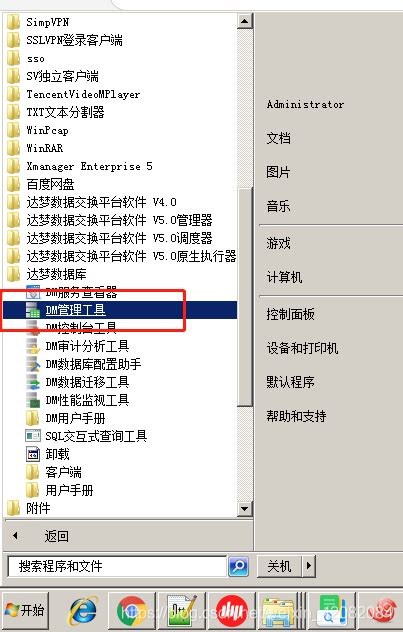Click scrollbar down arrow in program list
The width and height of the screenshot is (403, 632).
244,509
